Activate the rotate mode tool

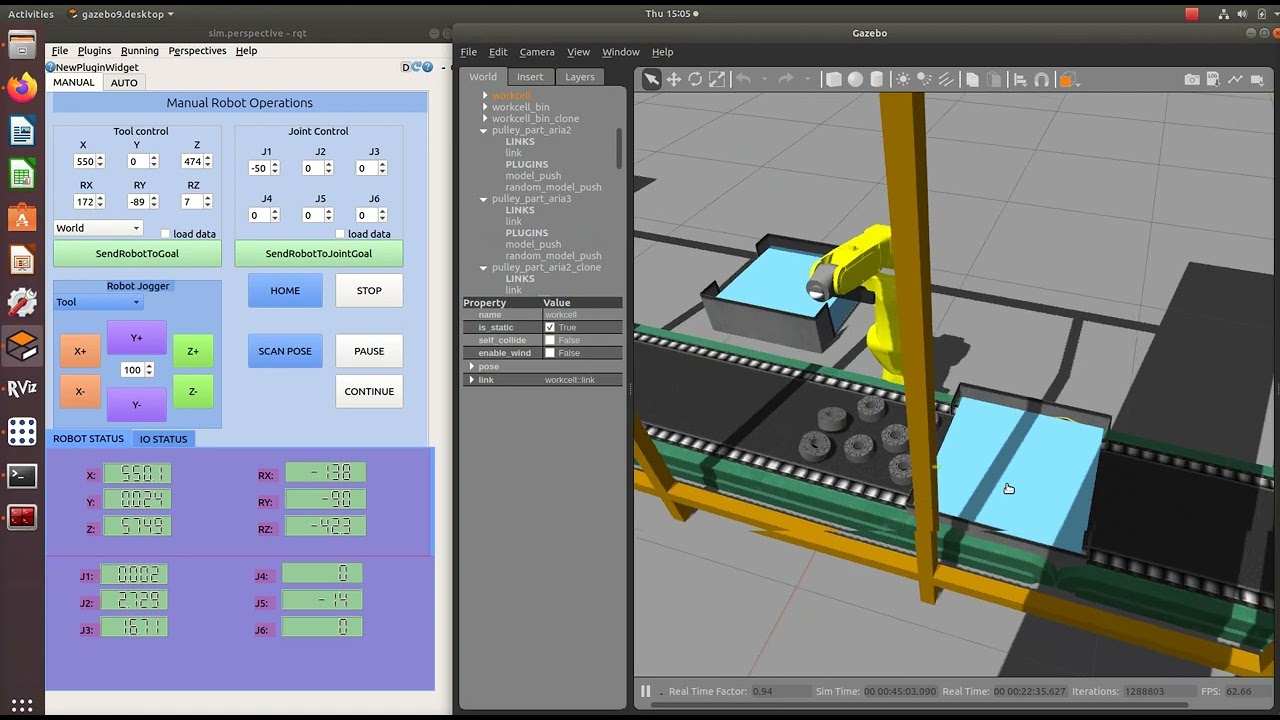click(x=695, y=80)
